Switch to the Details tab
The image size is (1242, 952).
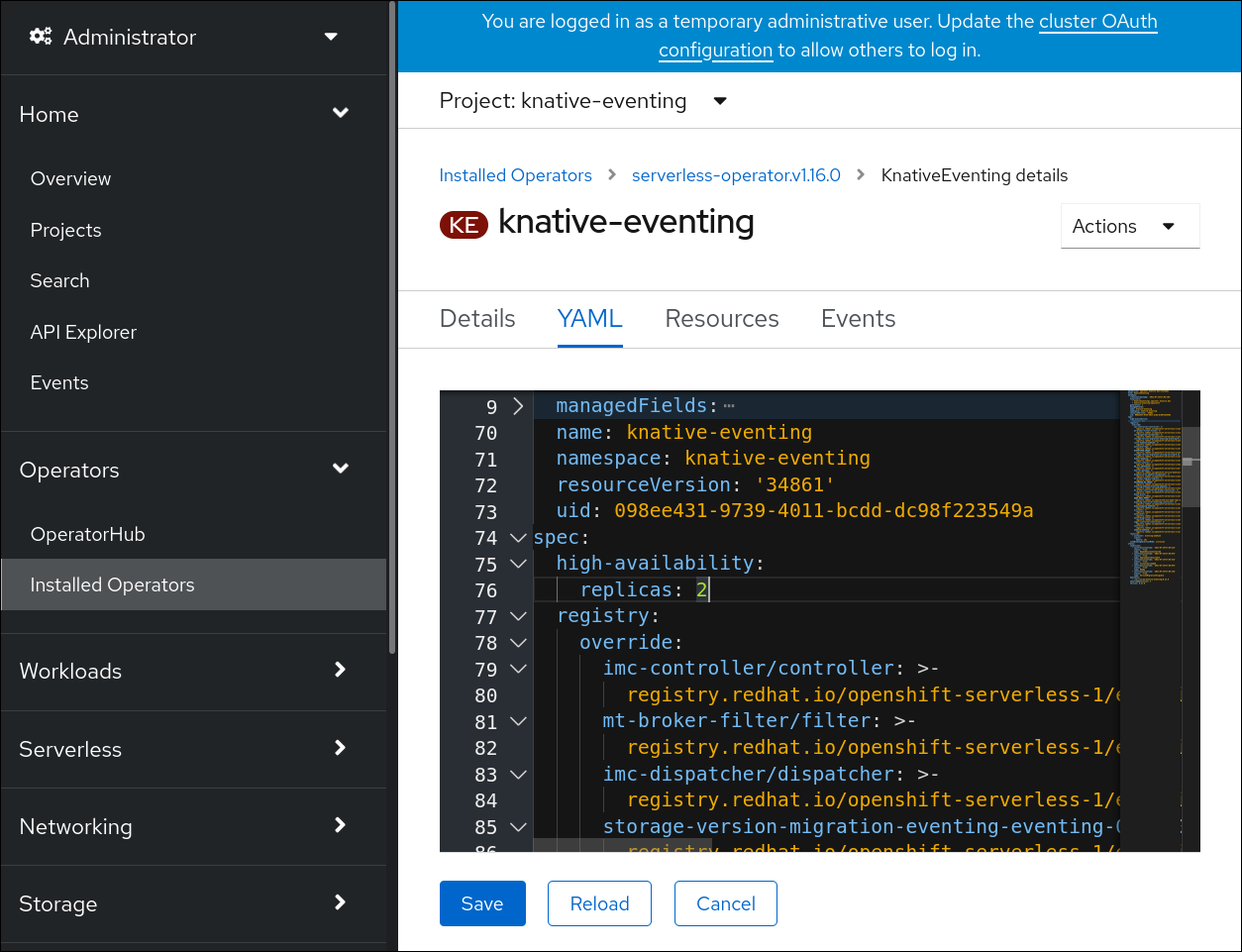click(477, 319)
